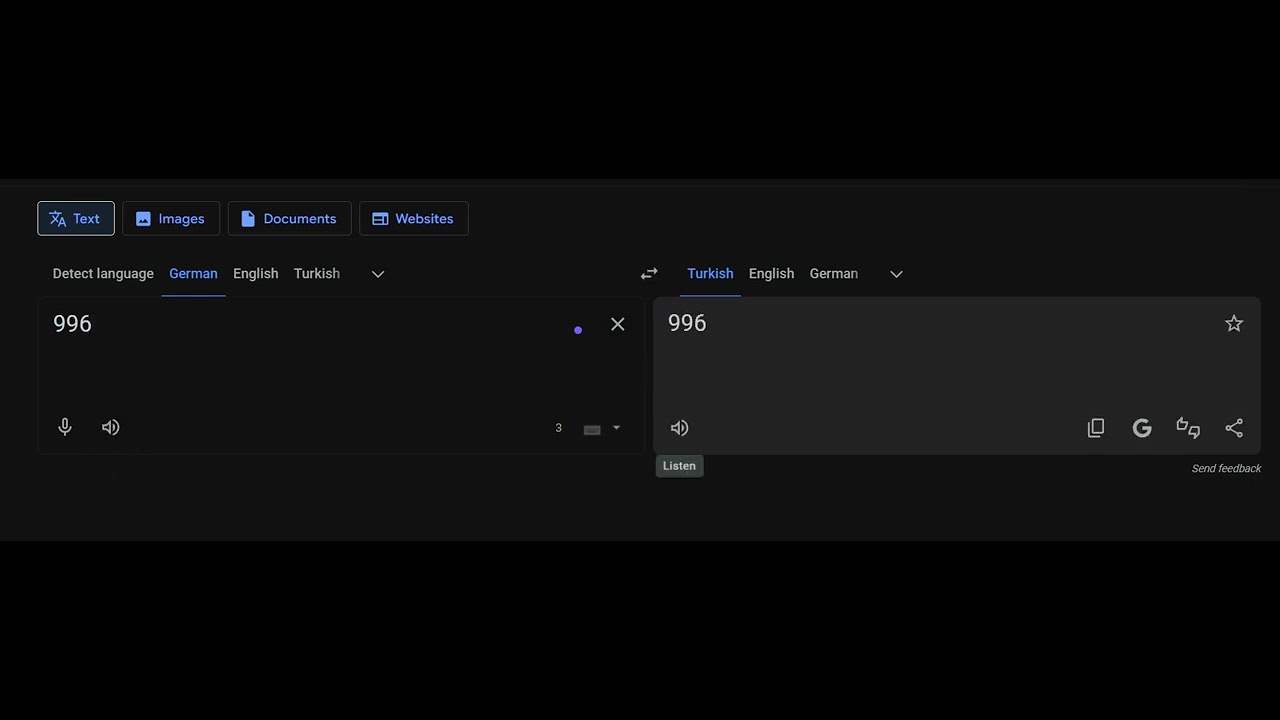This screenshot has height=720, width=1280.
Task: Click the character count 3
Action: click(x=558, y=428)
